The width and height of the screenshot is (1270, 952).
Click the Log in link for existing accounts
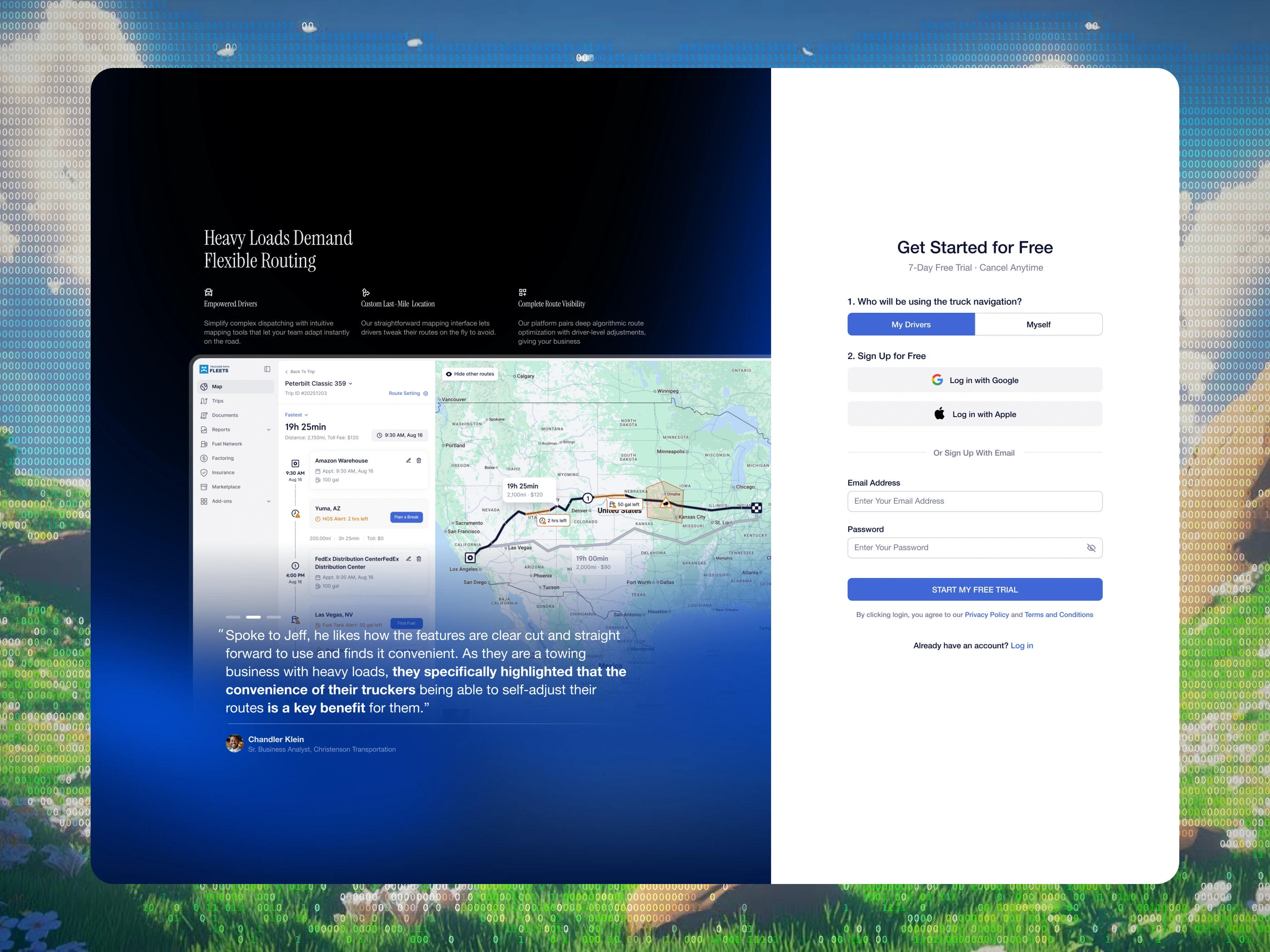pos(1021,646)
